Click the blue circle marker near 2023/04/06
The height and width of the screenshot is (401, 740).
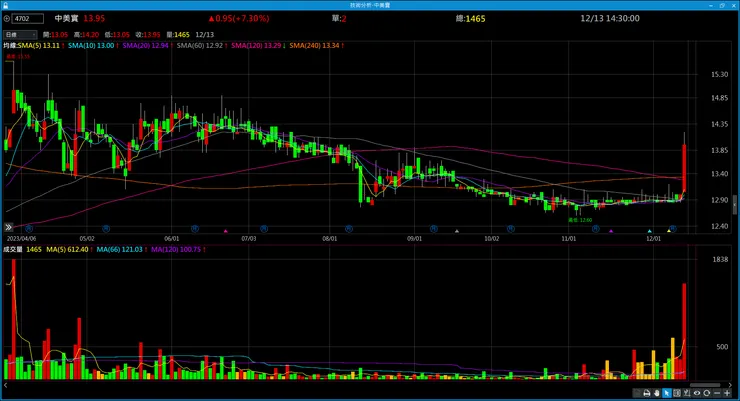29,229
